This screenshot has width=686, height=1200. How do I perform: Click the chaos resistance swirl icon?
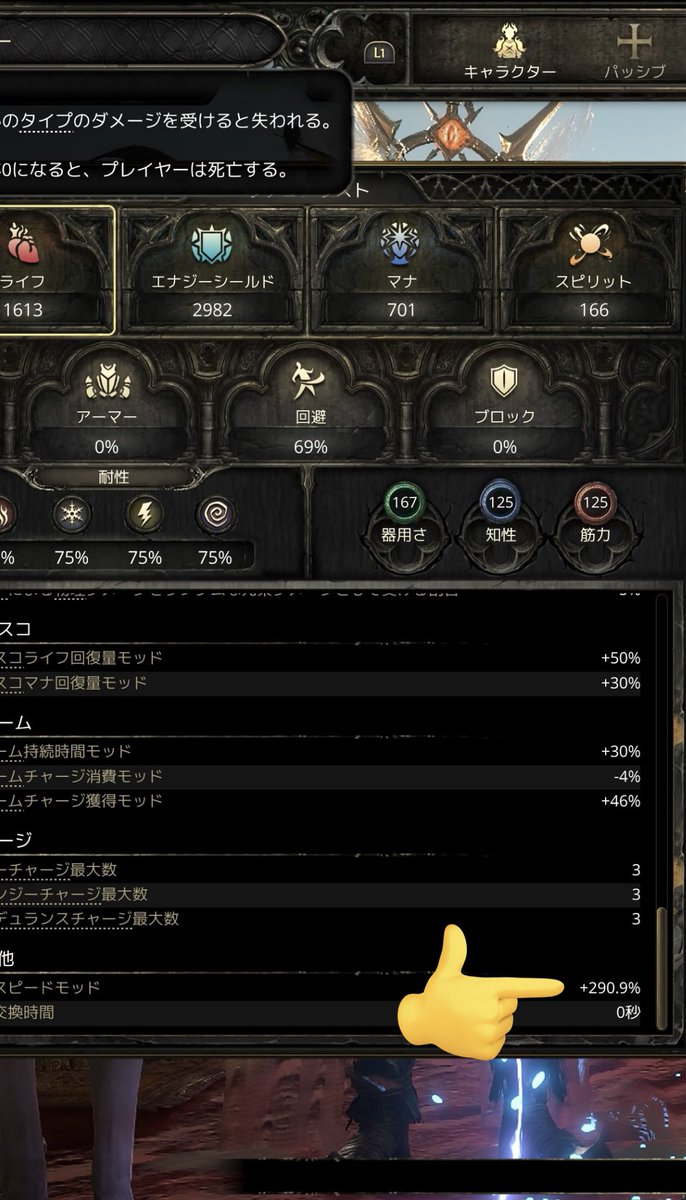215,515
